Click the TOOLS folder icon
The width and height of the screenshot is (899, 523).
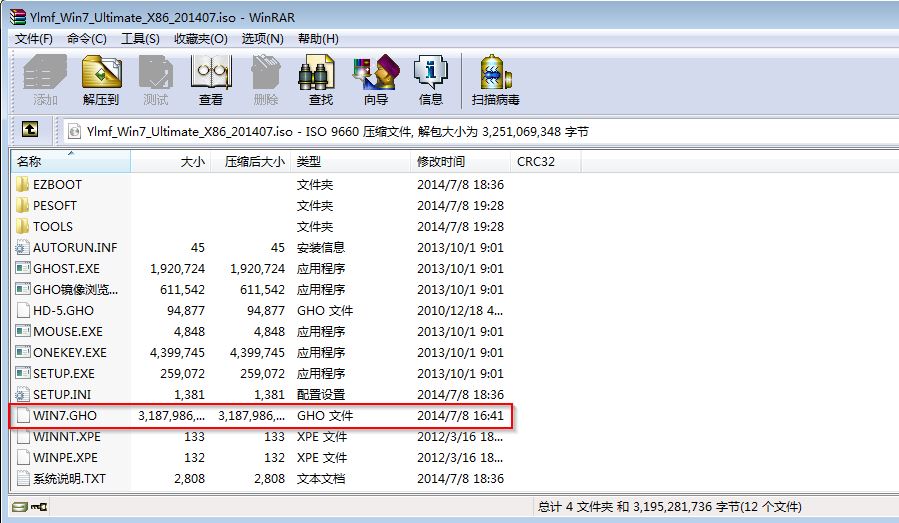pyautogui.click(x=22, y=226)
